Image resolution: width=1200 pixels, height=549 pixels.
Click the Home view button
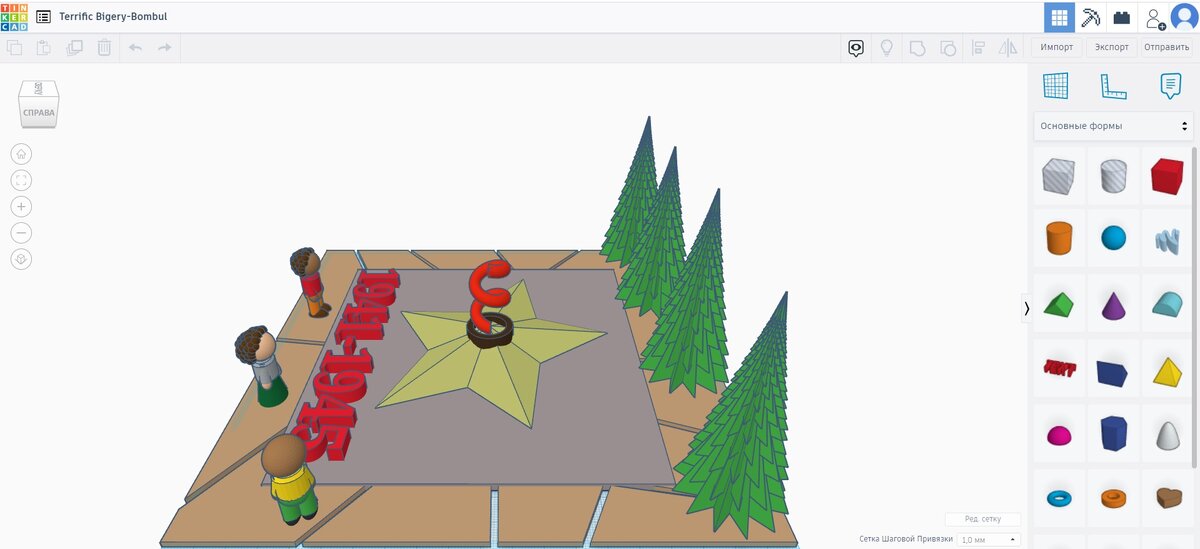[21, 154]
